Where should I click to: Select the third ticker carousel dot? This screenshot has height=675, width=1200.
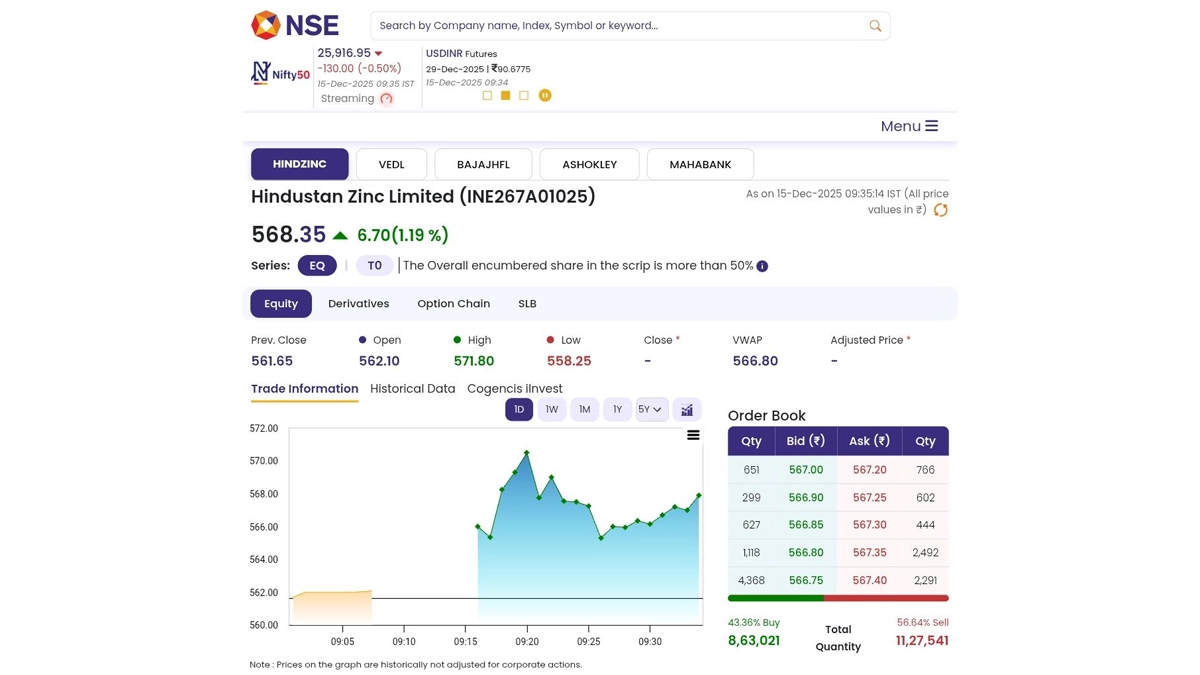[524, 96]
